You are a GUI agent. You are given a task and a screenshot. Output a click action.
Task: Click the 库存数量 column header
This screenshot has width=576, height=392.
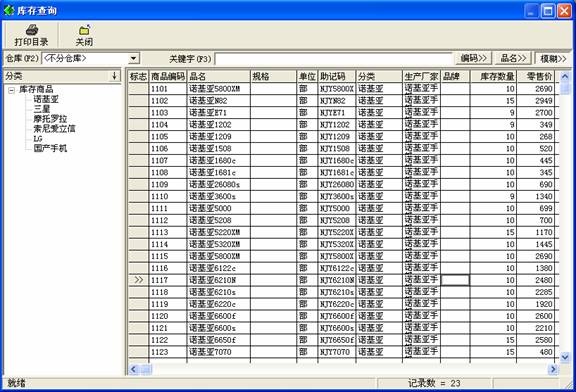[x=493, y=76]
